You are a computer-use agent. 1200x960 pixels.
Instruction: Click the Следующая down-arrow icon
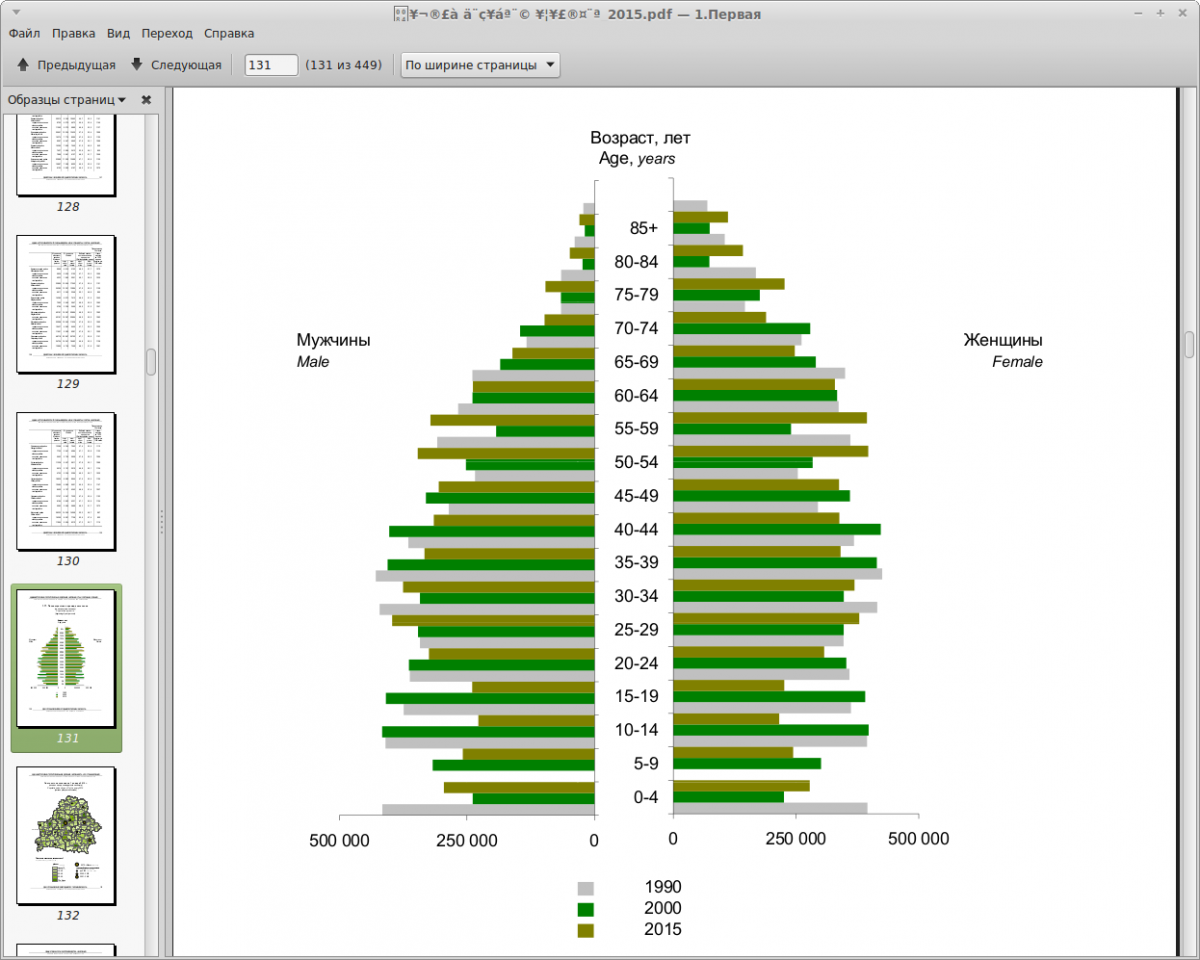137,65
